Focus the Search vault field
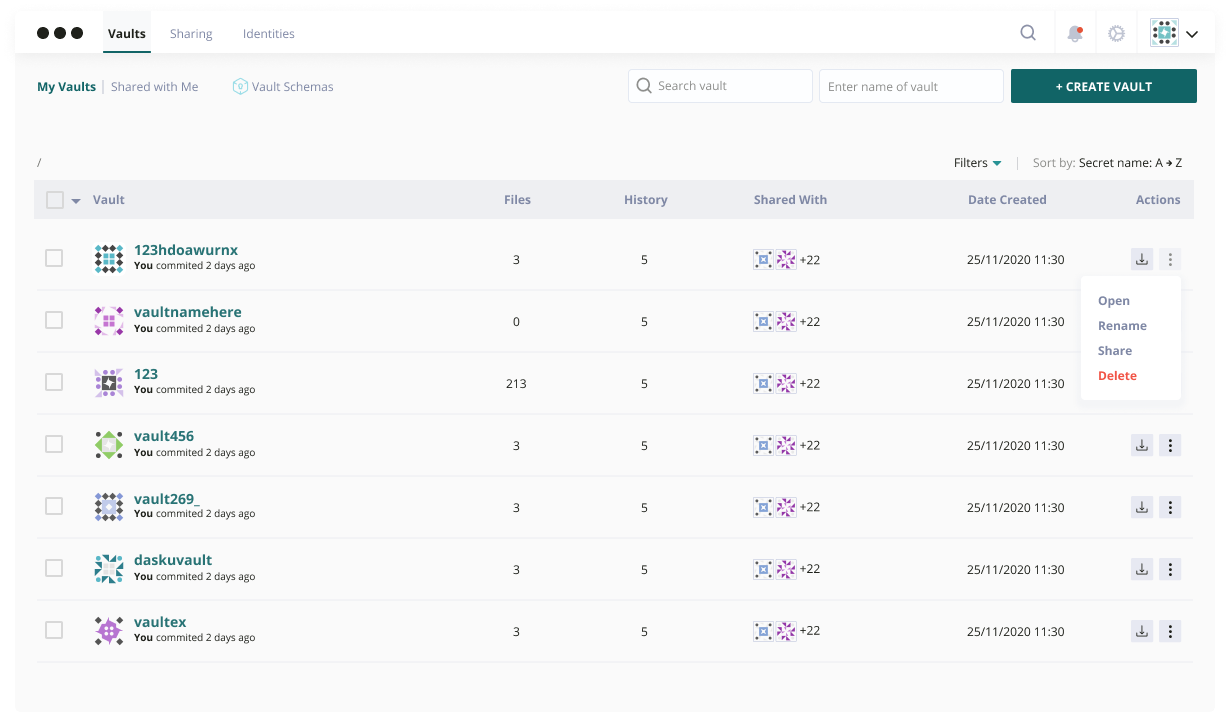The height and width of the screenshot is (712, 1230). (x=720, y=86)
